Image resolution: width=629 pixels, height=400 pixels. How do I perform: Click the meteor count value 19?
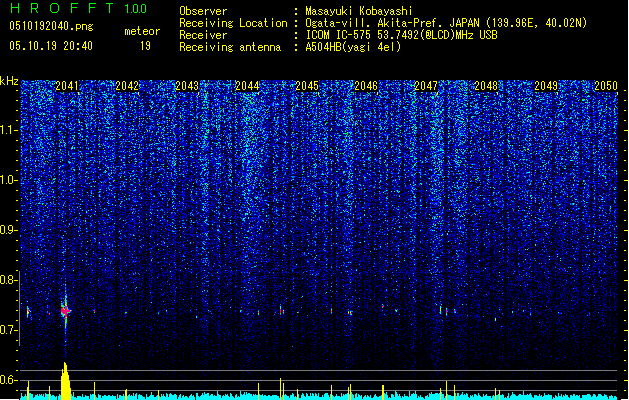click(x=145, y=46)
